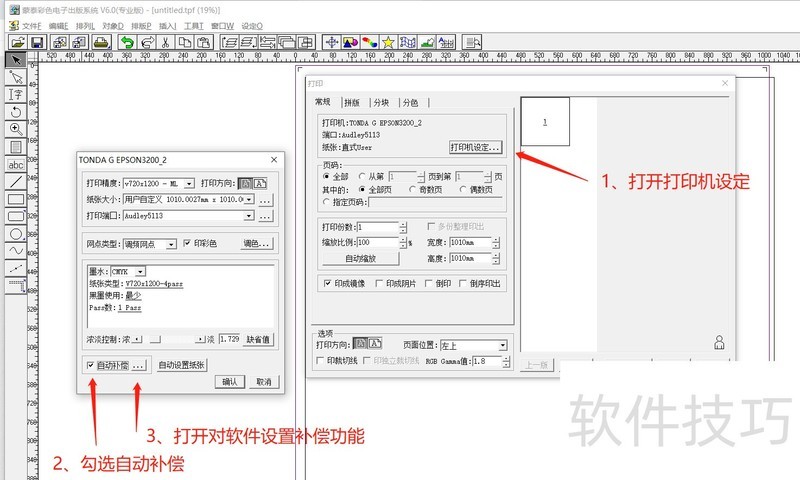Click the Save floppy disk icon
Screen dimensions: 800x480
[37, 42]
